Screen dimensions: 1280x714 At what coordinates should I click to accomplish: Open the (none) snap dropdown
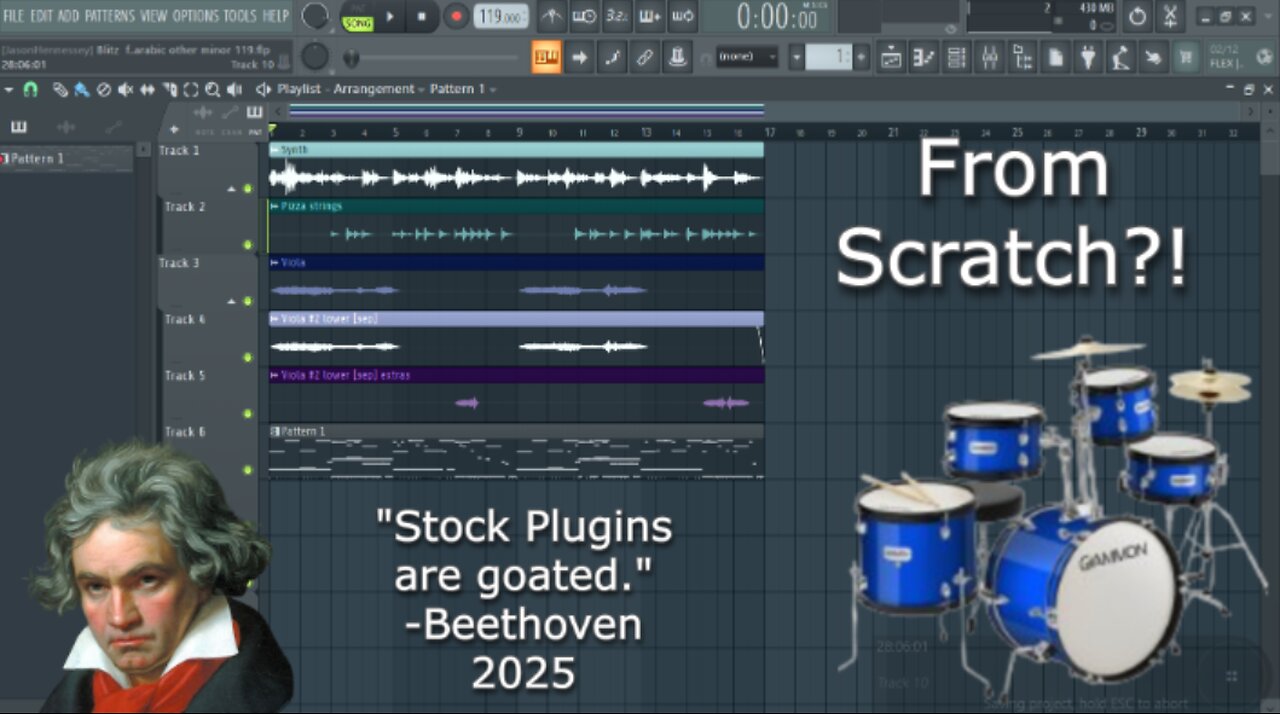746,57
